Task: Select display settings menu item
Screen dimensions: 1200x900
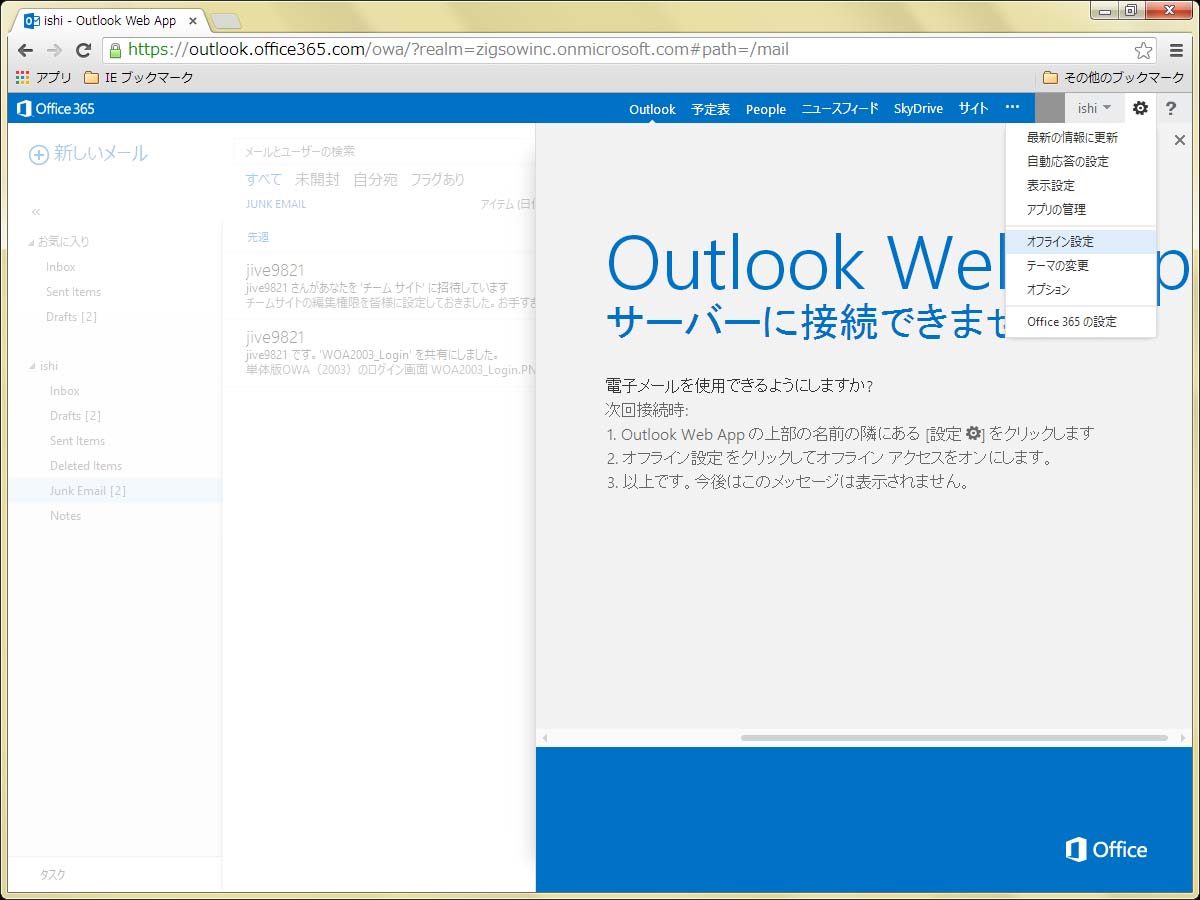Action: click(1080, 186)
